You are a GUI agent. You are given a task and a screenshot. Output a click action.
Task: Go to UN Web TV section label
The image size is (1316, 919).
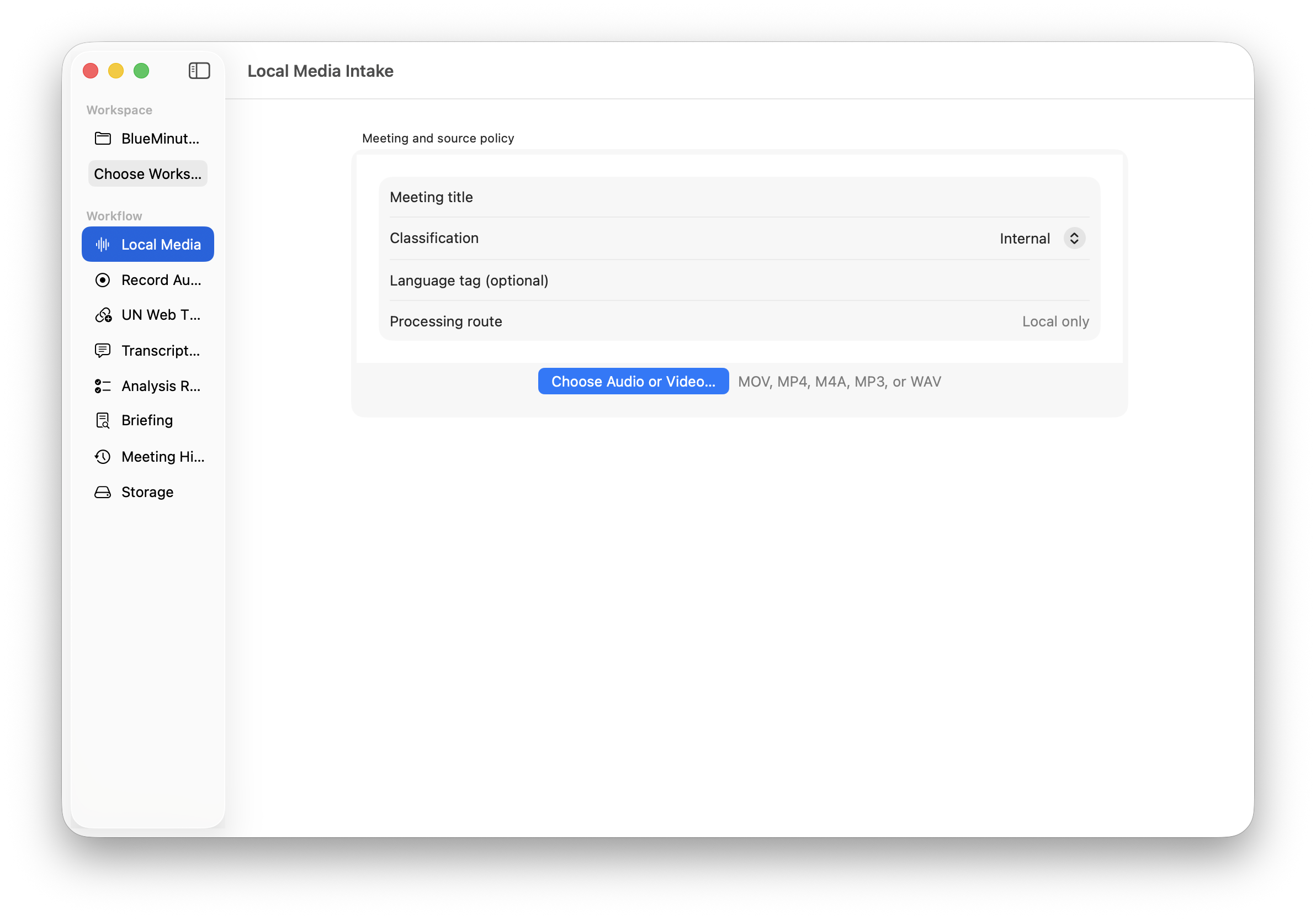click(161, 315)
